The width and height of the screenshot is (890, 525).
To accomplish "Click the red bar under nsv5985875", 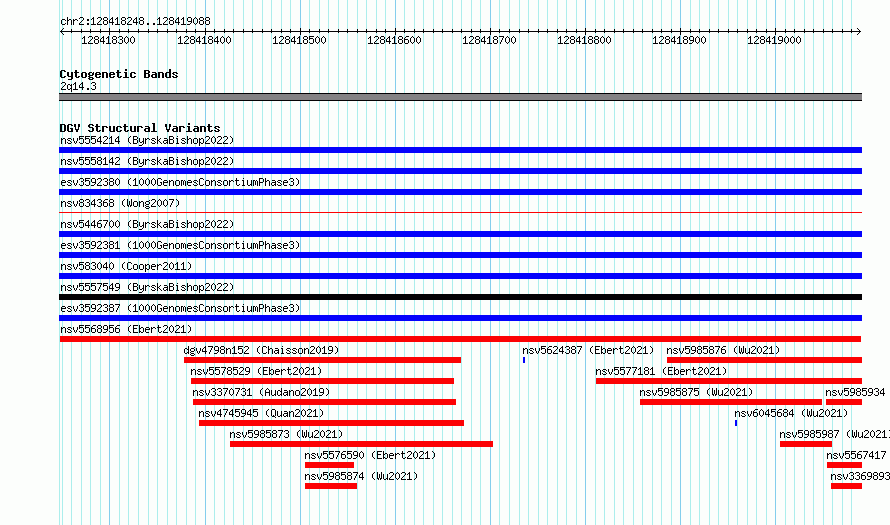I will click(731, 402).
